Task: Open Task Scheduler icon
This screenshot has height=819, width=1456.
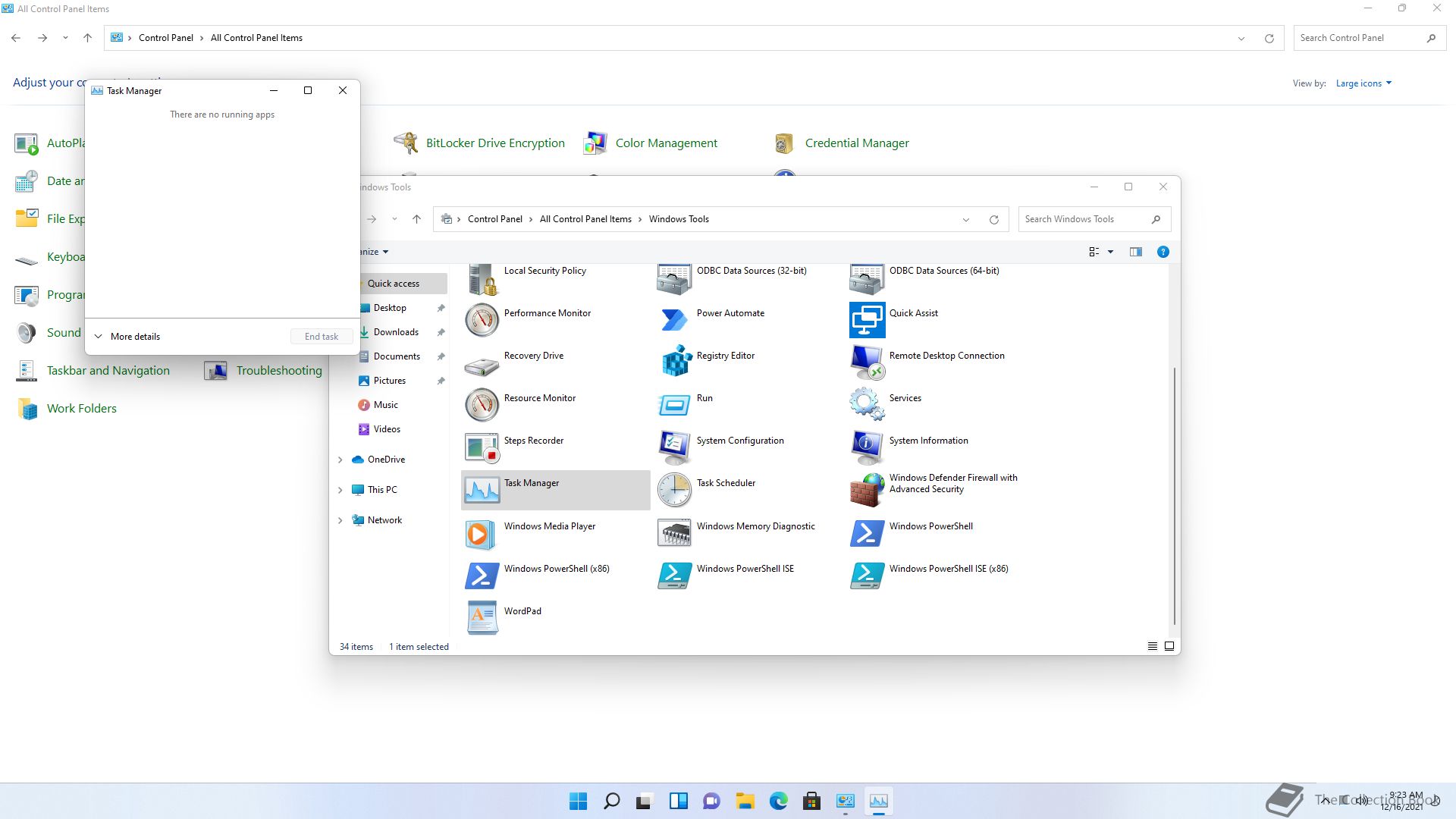Action: click(x=675, y=490)
